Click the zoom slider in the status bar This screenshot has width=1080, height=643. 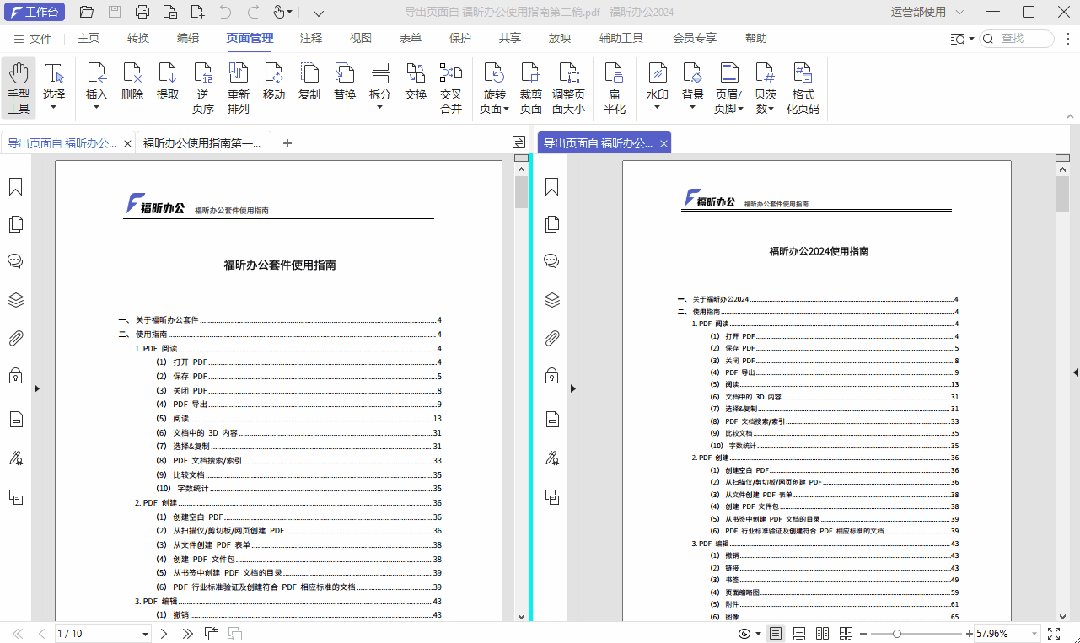[x=896, y=634]
